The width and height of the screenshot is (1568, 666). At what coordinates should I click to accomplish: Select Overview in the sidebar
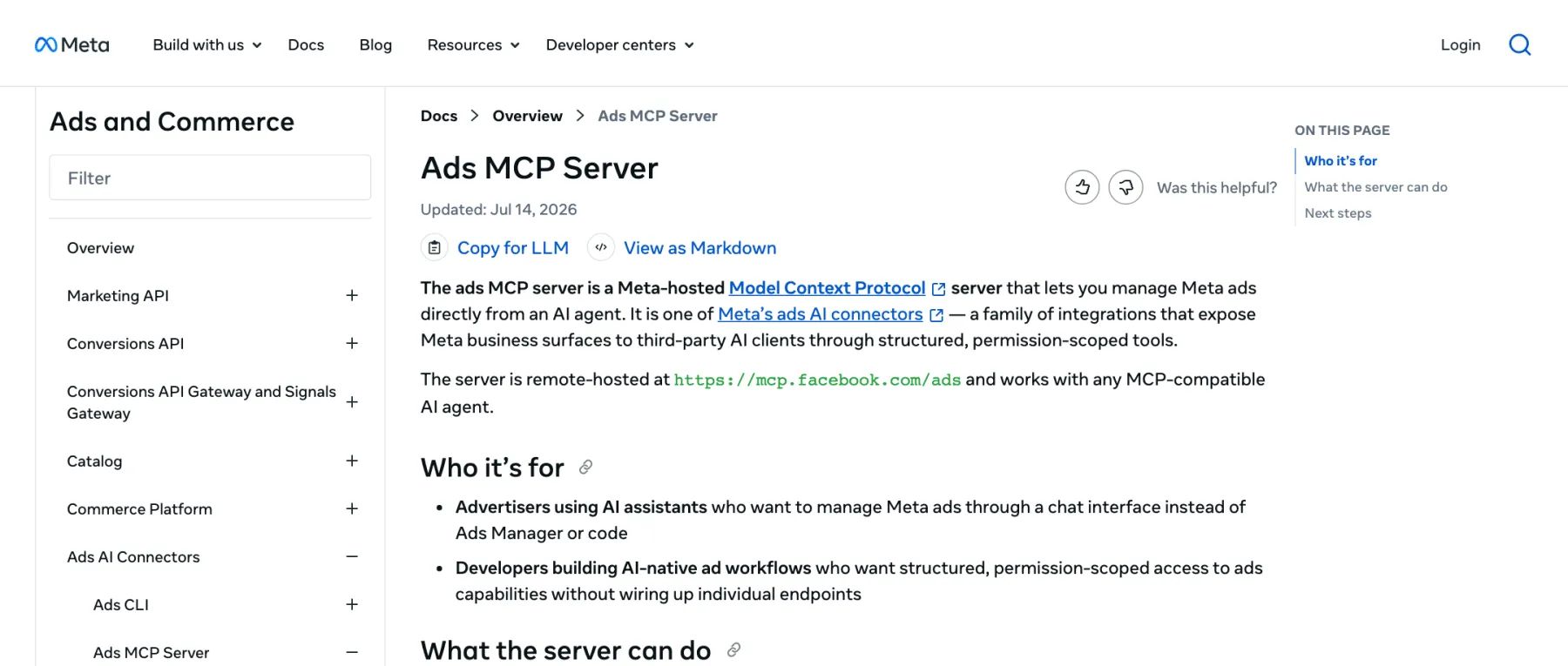(100, 248)
